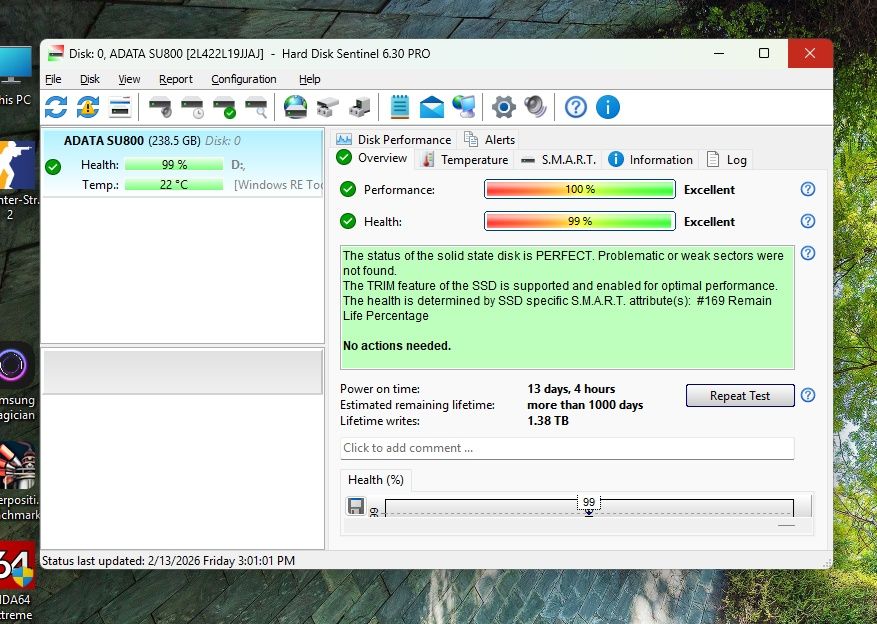
Task: Click the Health 99 % gradient bar
Action: click(579, 221)
